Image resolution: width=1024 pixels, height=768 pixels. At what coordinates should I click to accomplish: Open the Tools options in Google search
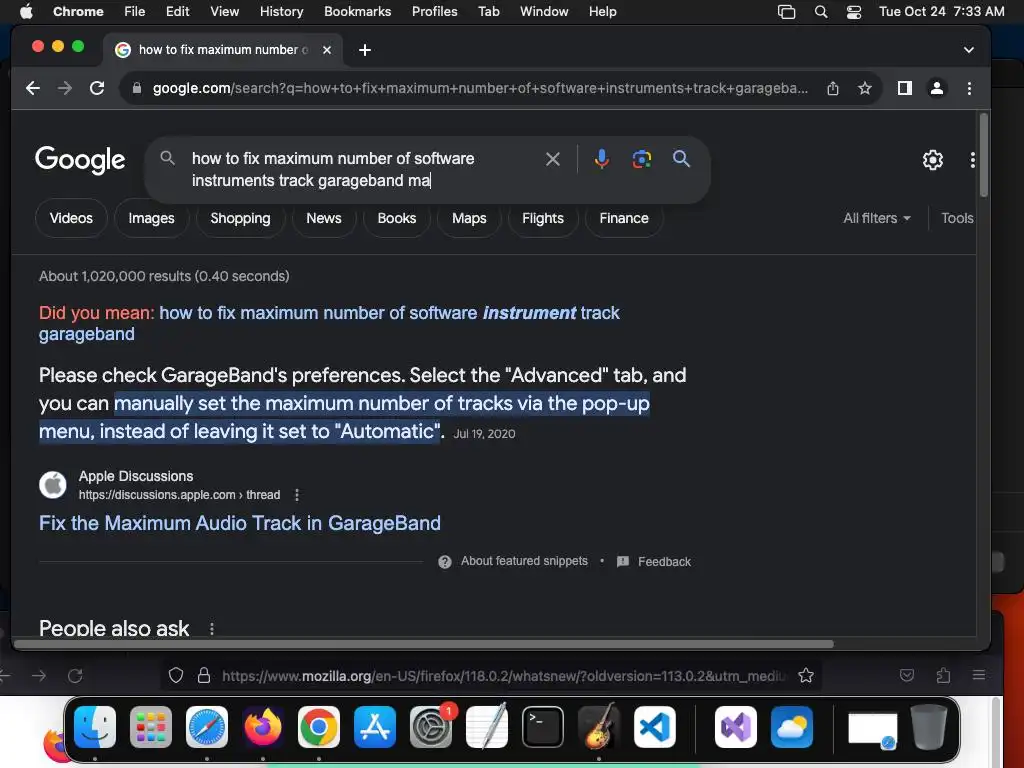(x=957, y=218)
